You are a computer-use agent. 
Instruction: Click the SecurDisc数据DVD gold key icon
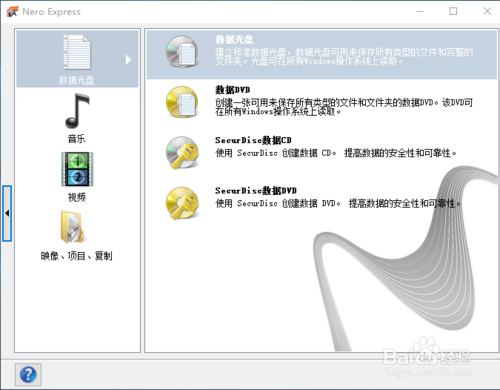[182, 203]
